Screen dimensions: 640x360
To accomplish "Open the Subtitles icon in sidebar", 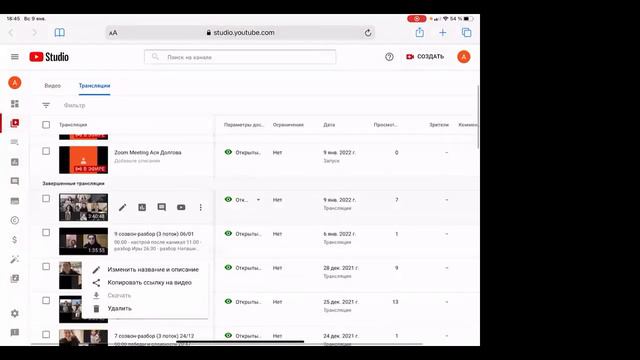I will (x=15, y=201).
